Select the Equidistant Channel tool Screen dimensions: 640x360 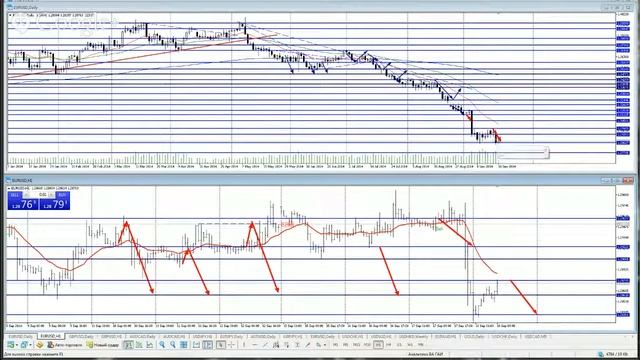[x=276, y=345]
